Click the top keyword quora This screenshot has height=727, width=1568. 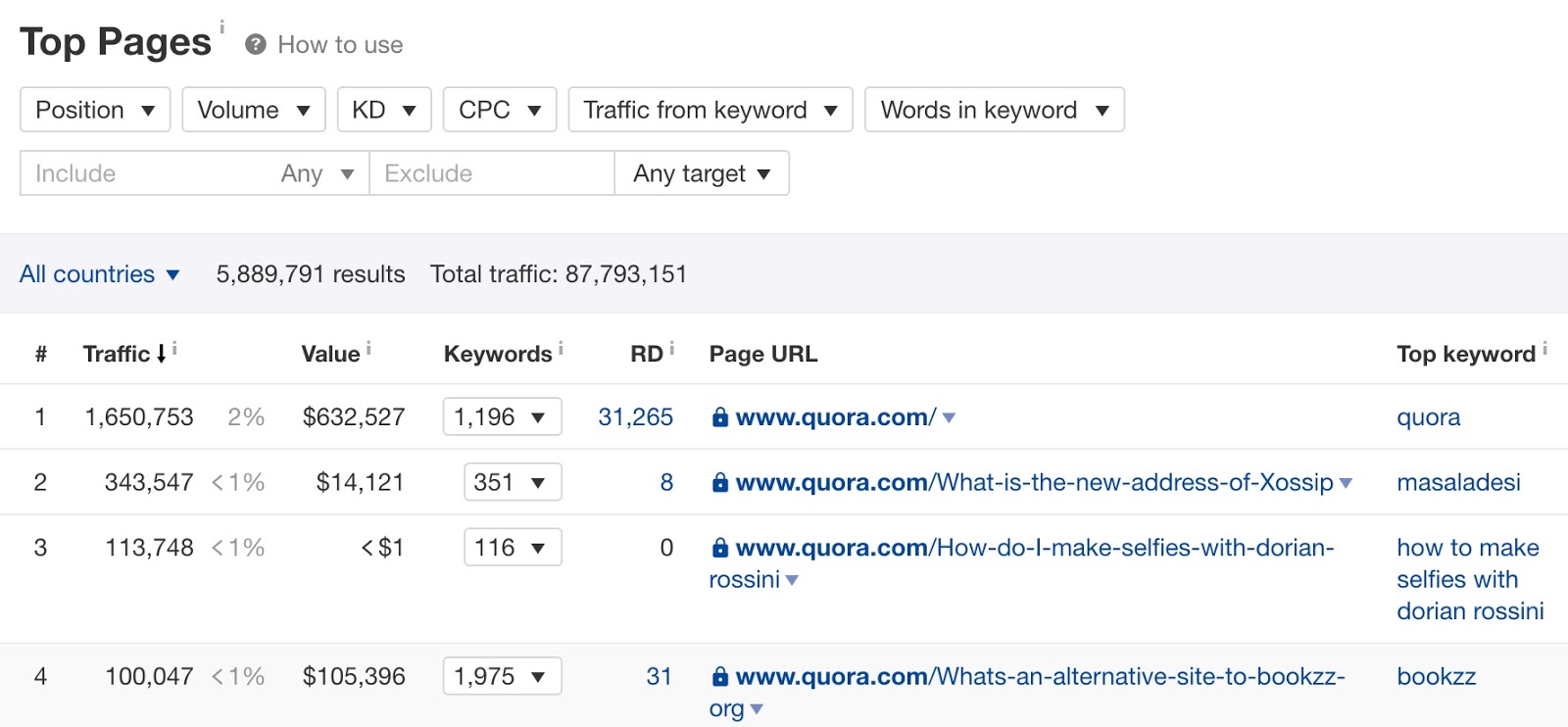1429,417
